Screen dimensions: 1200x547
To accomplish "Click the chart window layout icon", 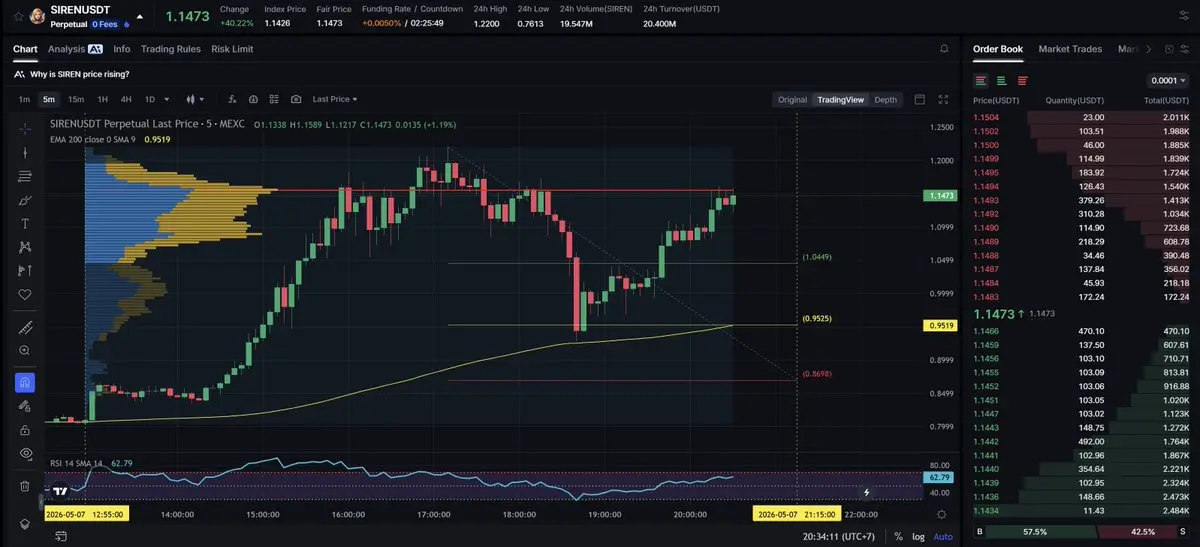I will pos(920,99).
